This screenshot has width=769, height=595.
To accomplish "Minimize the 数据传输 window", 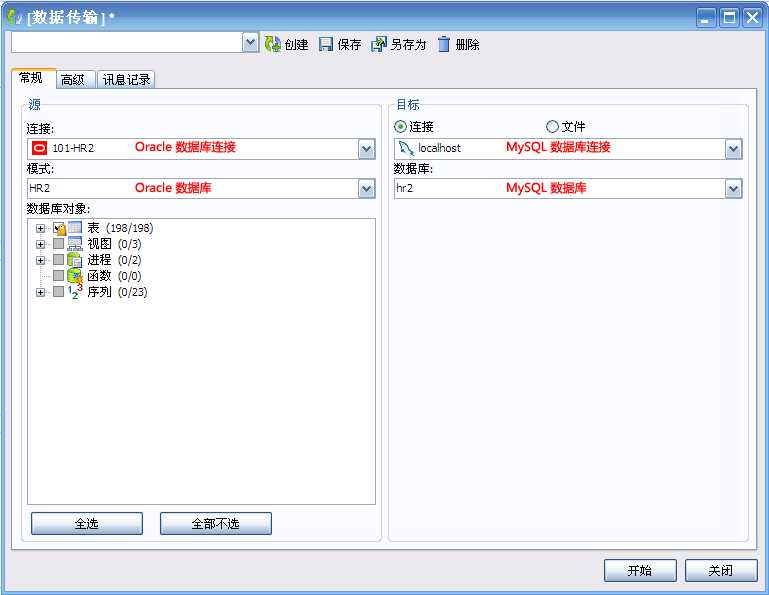I will 706,18.
